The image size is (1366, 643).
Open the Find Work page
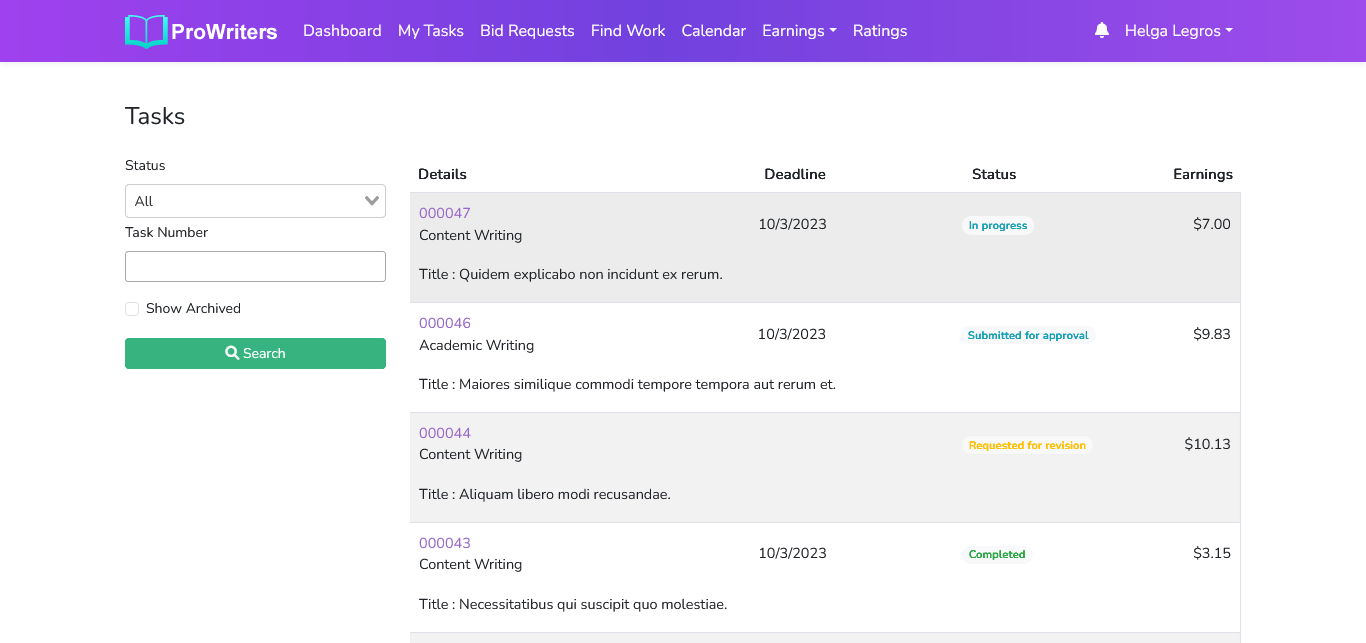628,31
